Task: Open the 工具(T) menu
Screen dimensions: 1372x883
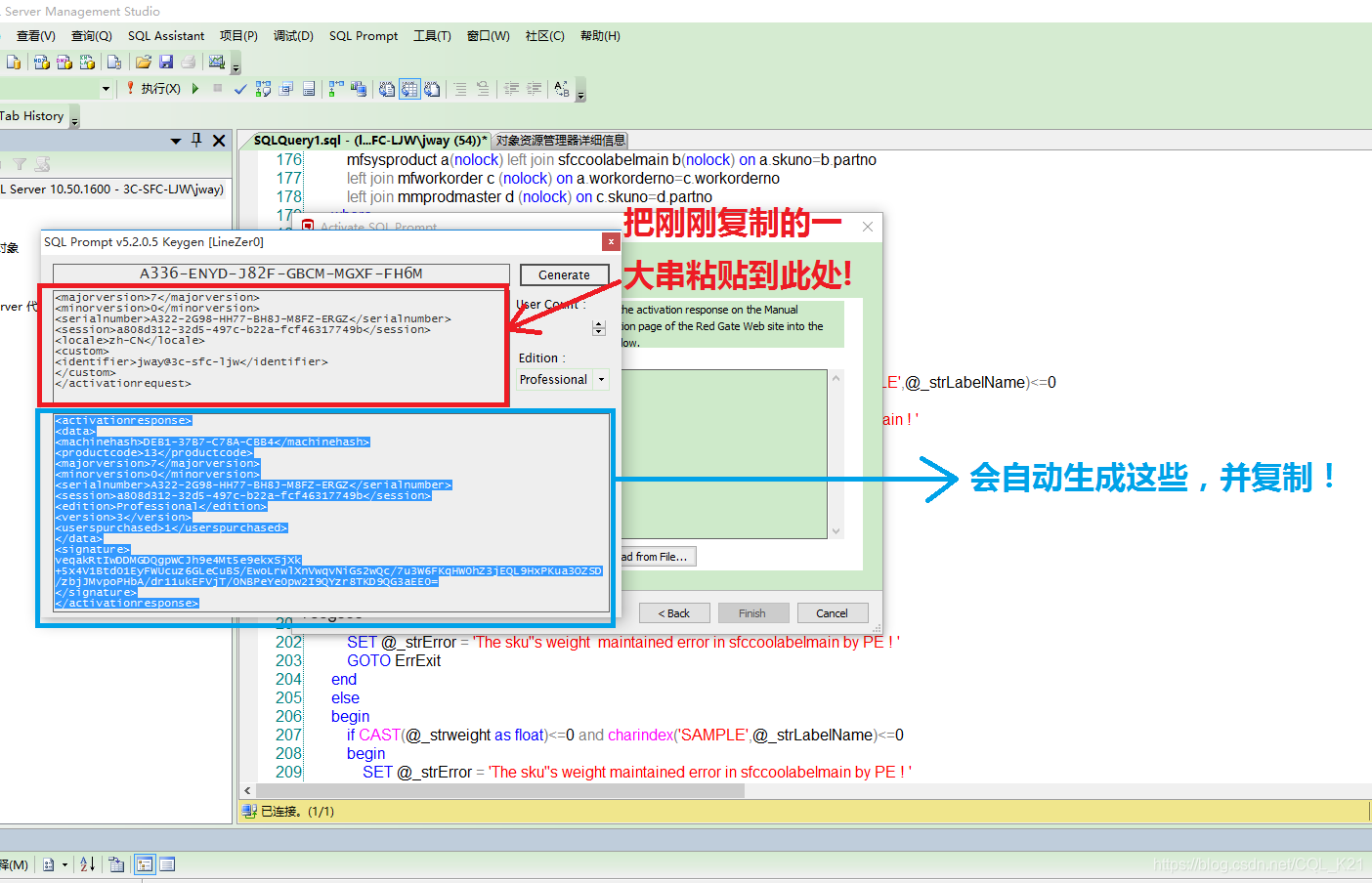Action: [x=432, y=36]
